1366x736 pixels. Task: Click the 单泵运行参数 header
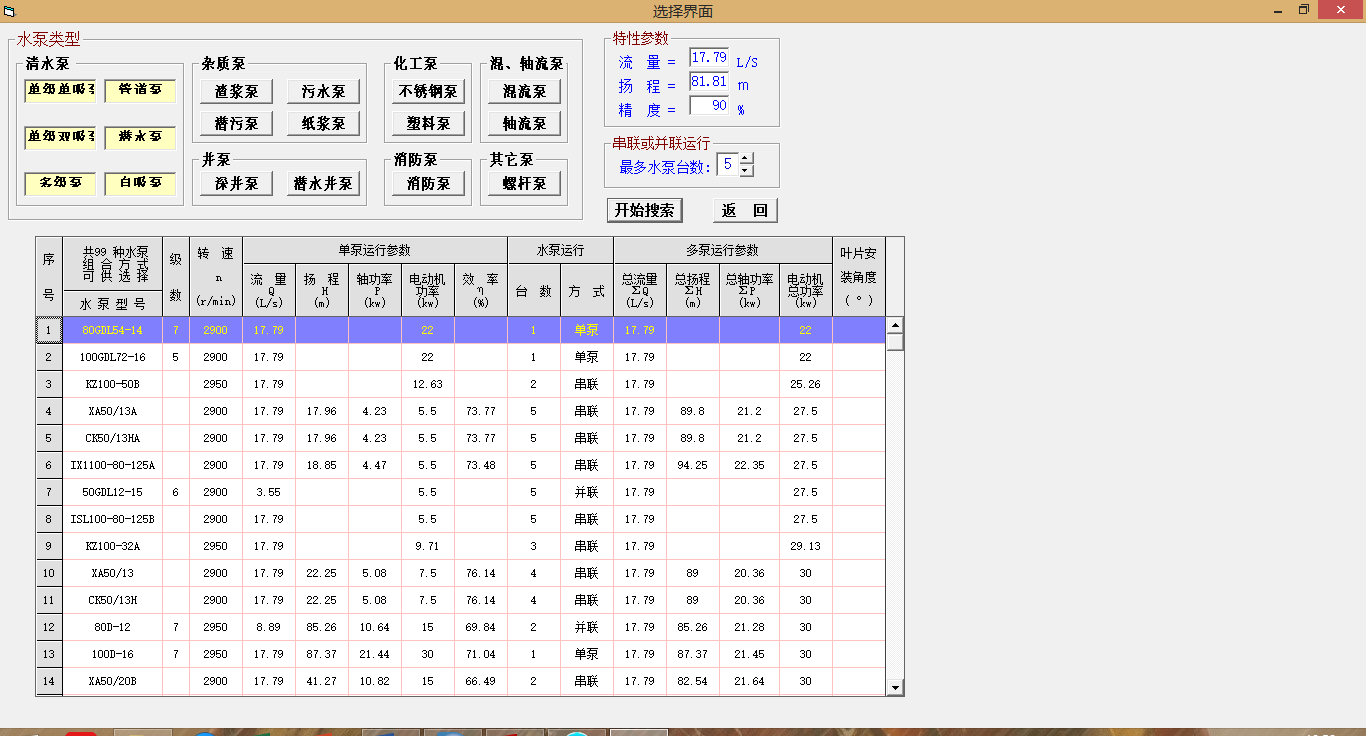click(x=375, y=250)
